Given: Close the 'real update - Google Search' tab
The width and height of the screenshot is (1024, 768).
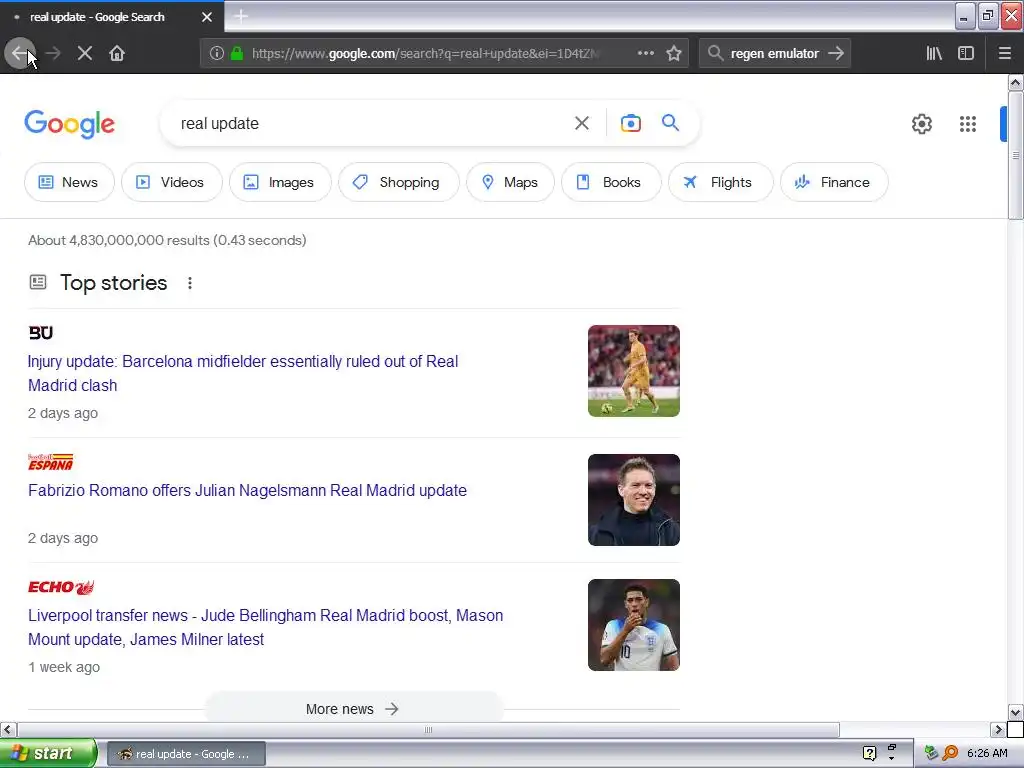Looking at the screenshot, I should [x=207, y=17].
